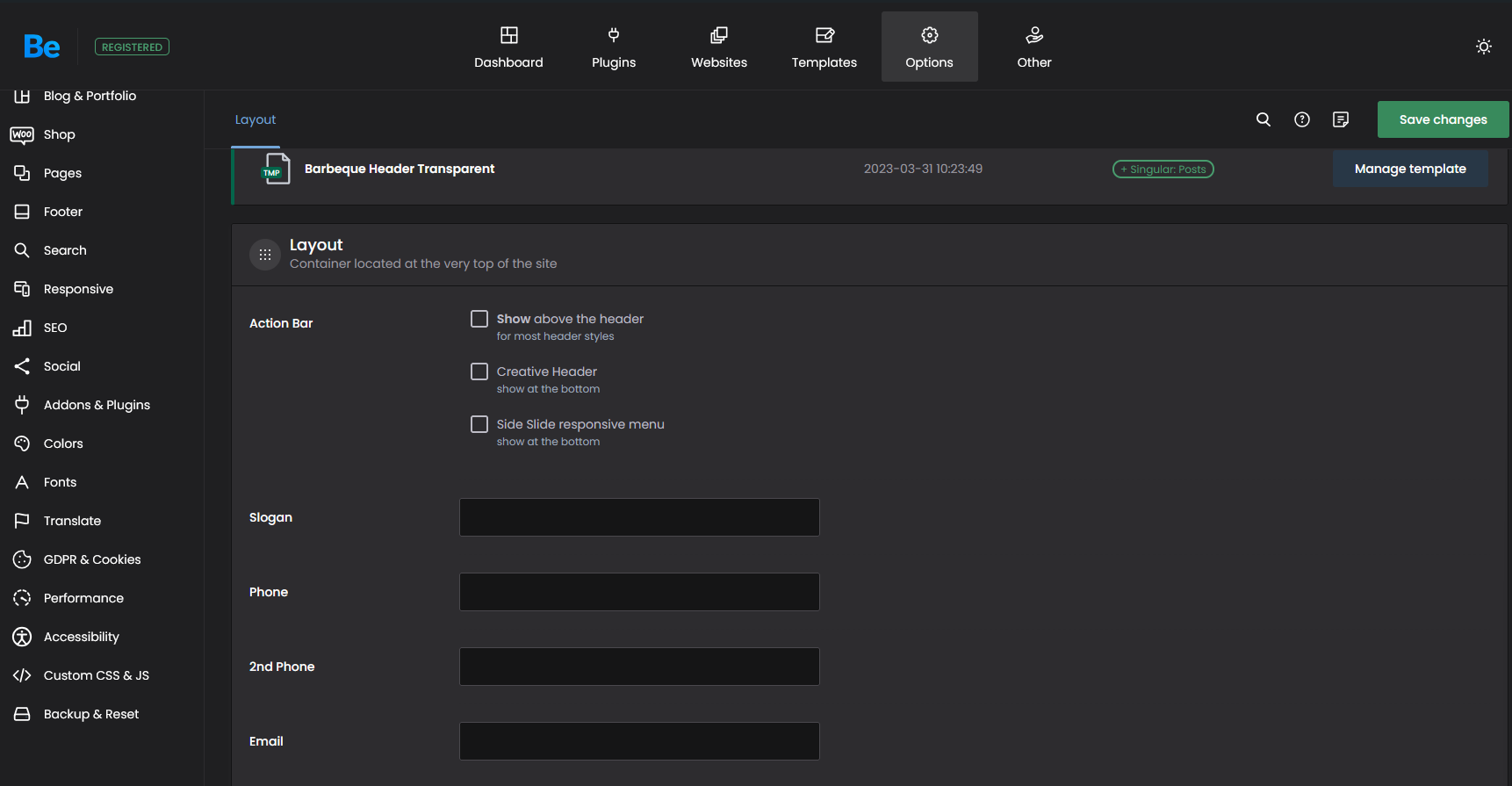Viewport: 1512px width, 786px height.
Task: Open the Websites icon
Action: click(719, 35)
